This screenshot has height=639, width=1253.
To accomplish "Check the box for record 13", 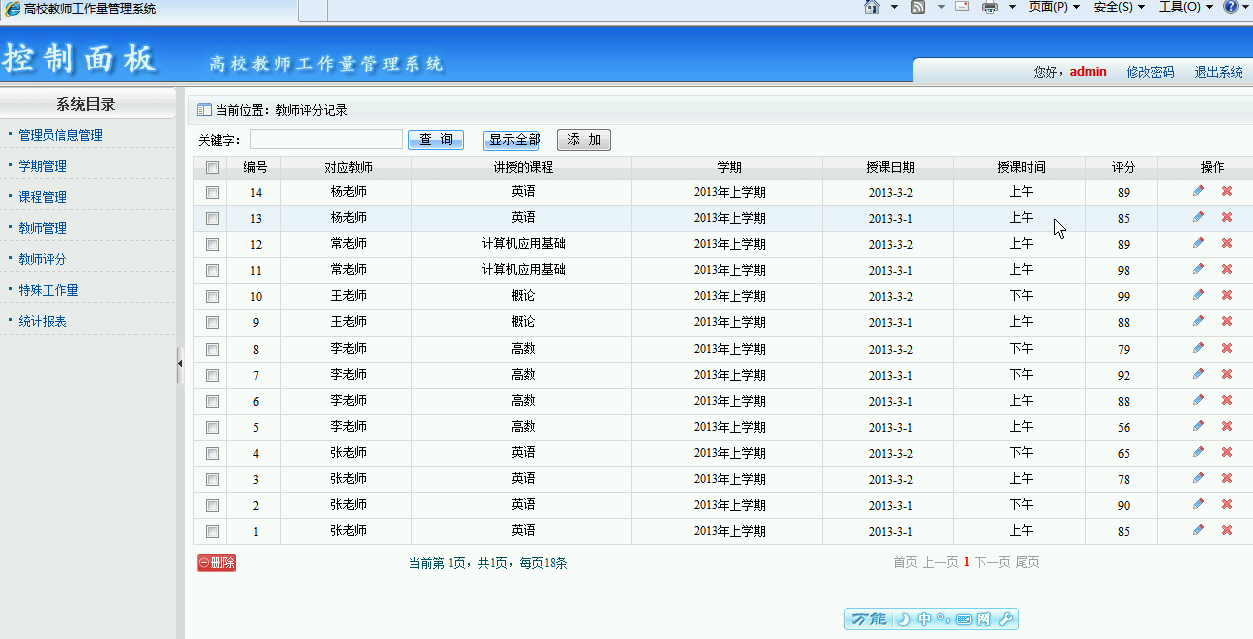I will click(x=212, y=218).
